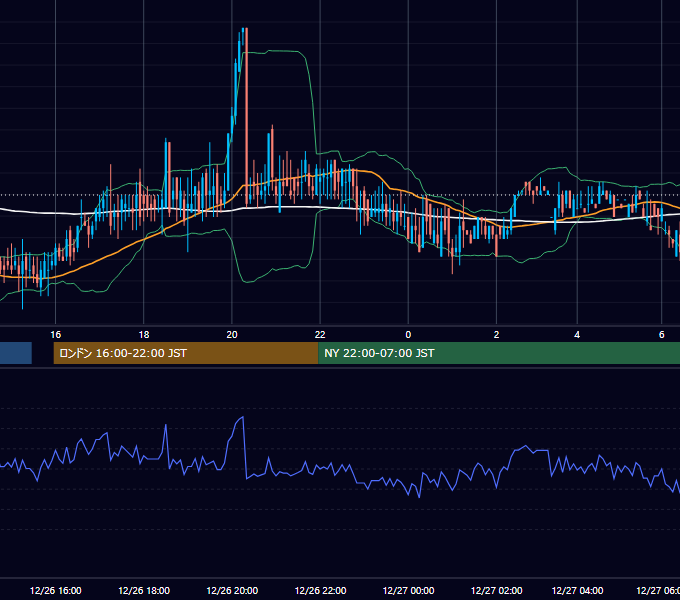Click the 12/26 20:00 time label
Image resolution: width=680 pixels, height=600 pixels.
click(232, 590)
